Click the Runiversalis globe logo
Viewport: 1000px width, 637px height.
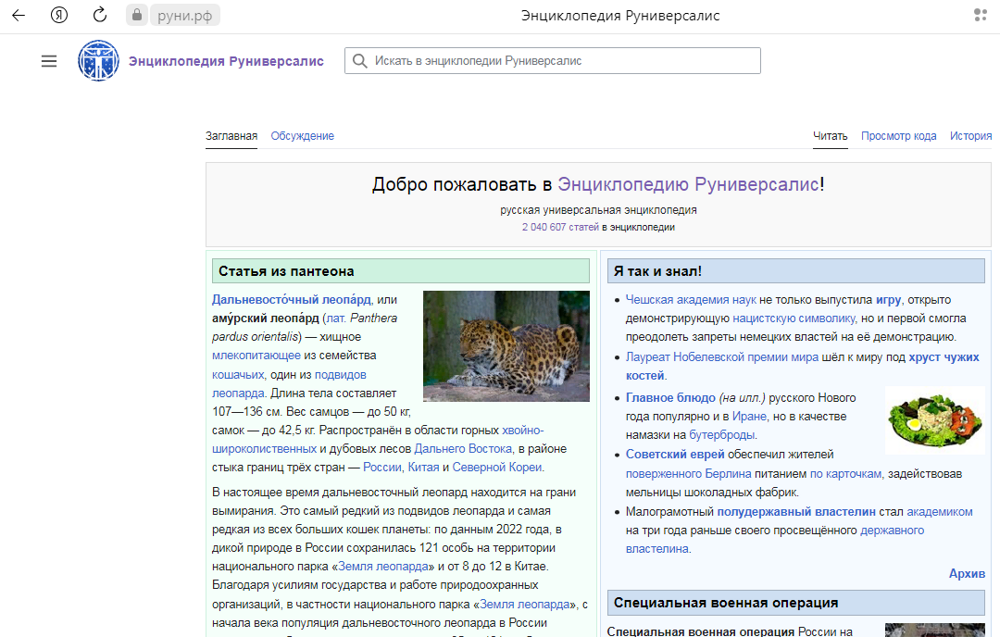pos(98,61)
